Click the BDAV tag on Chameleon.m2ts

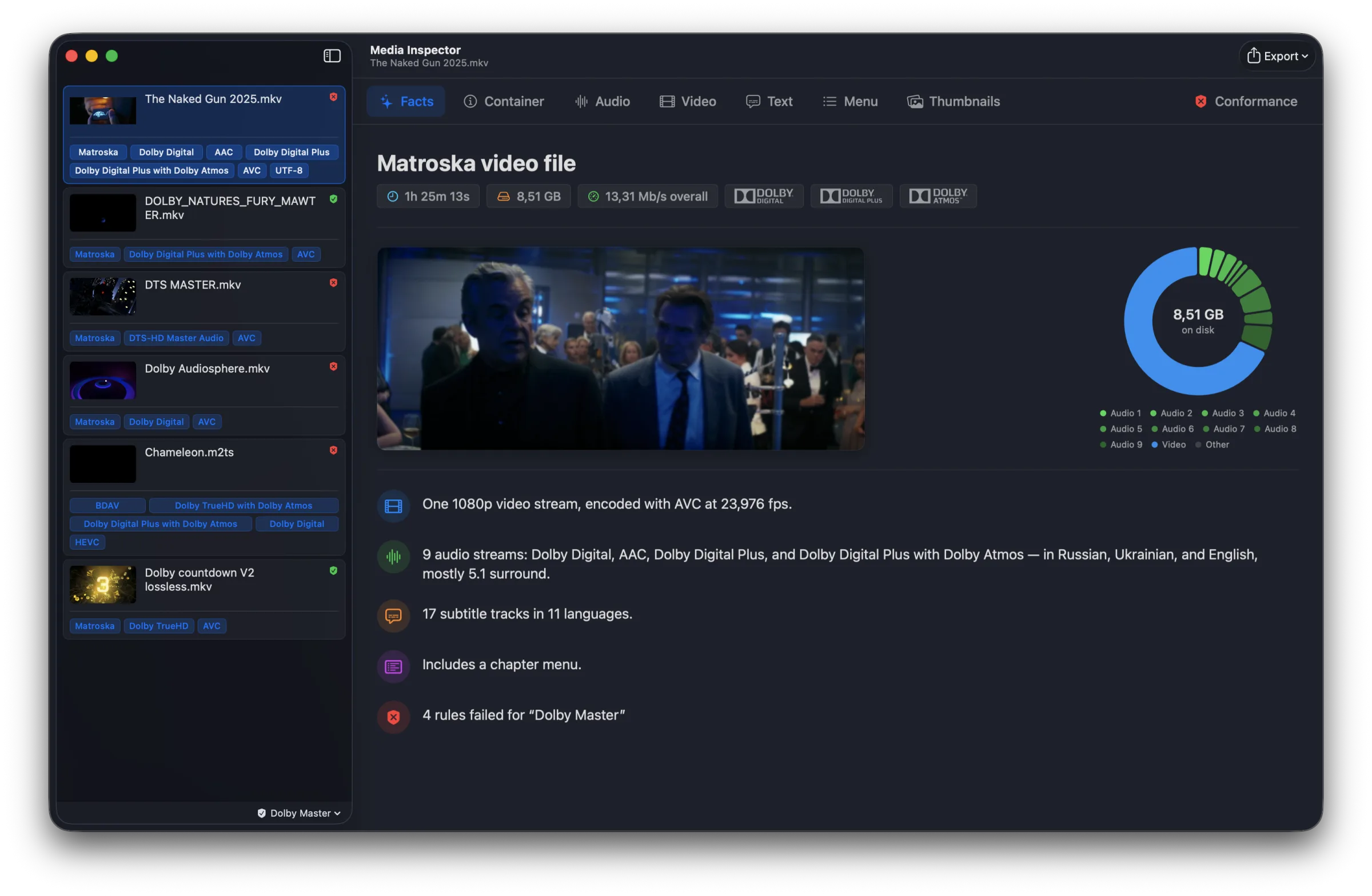click(107, 505)
